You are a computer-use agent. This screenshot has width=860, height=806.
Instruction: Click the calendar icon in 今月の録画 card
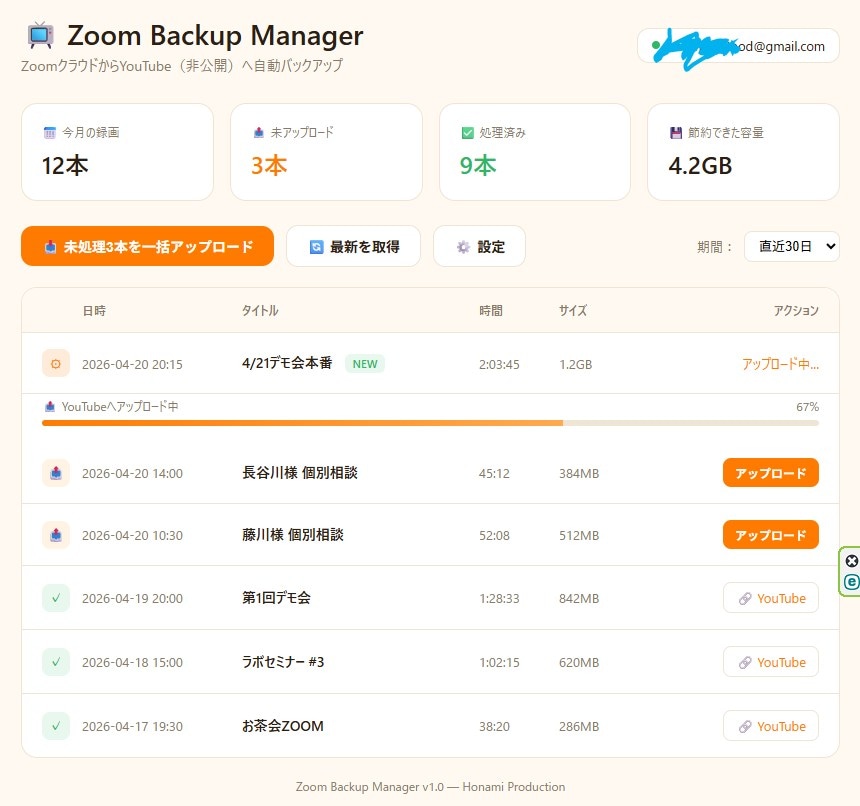tap(49, 133)
